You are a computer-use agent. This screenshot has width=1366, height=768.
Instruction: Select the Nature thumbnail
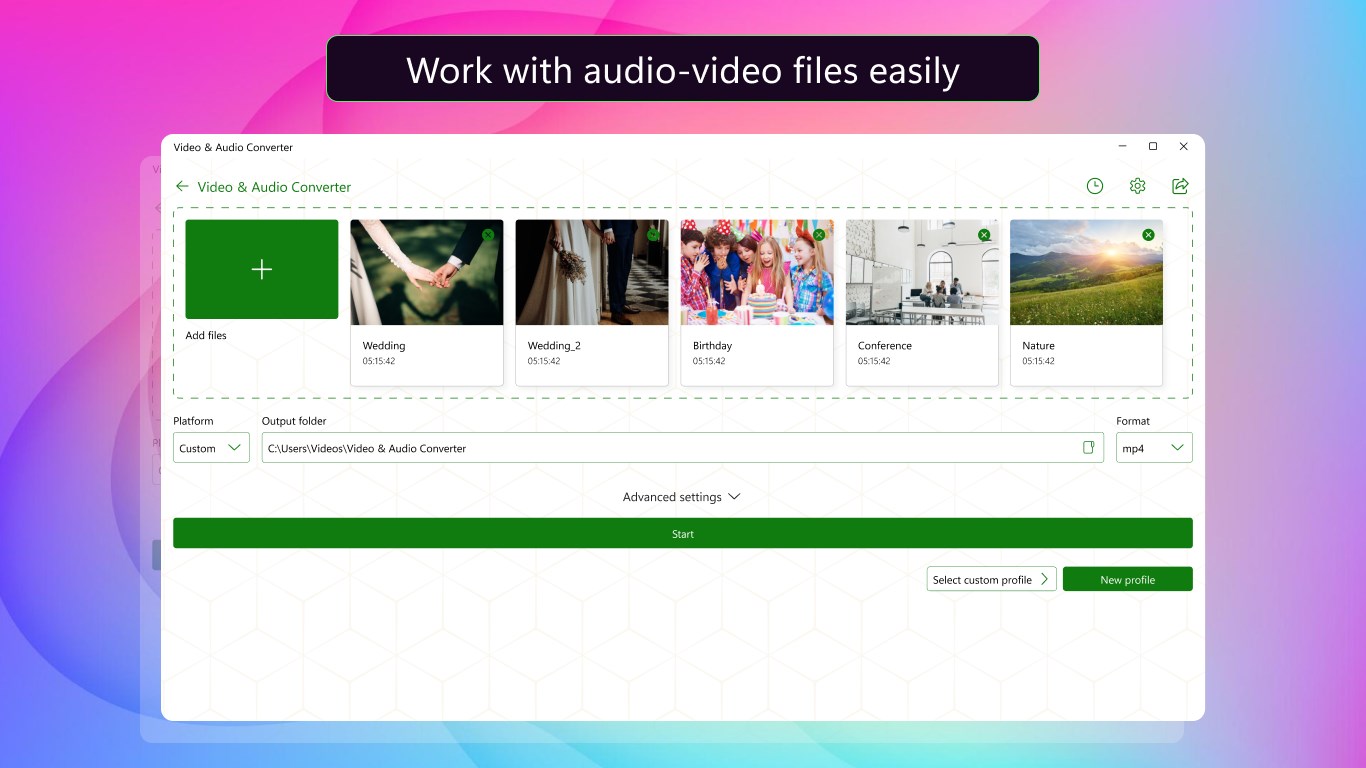point(1086,272)
